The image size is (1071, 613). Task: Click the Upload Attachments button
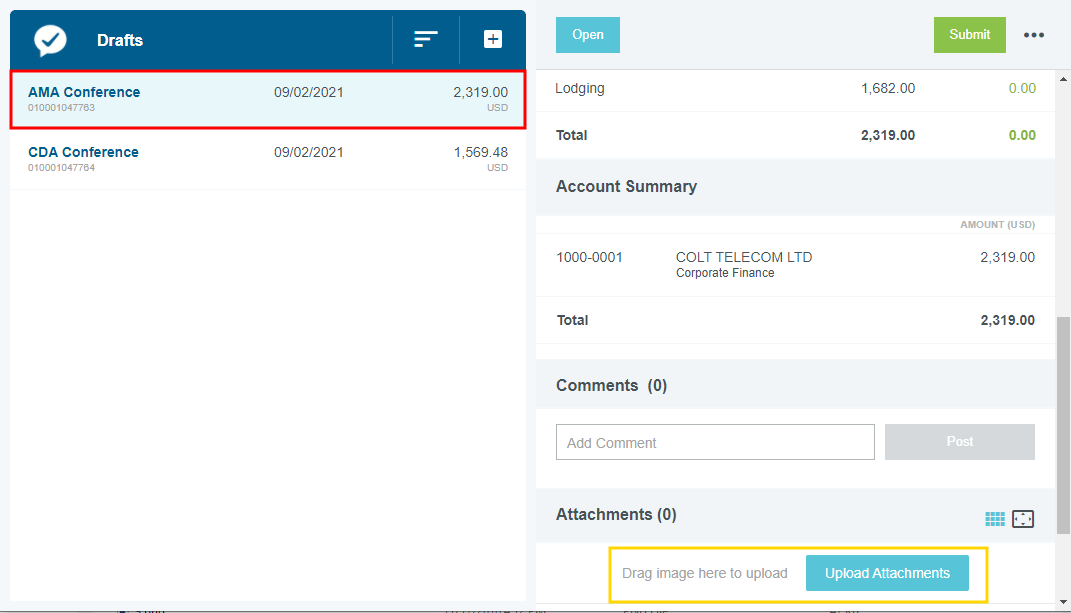887,573
